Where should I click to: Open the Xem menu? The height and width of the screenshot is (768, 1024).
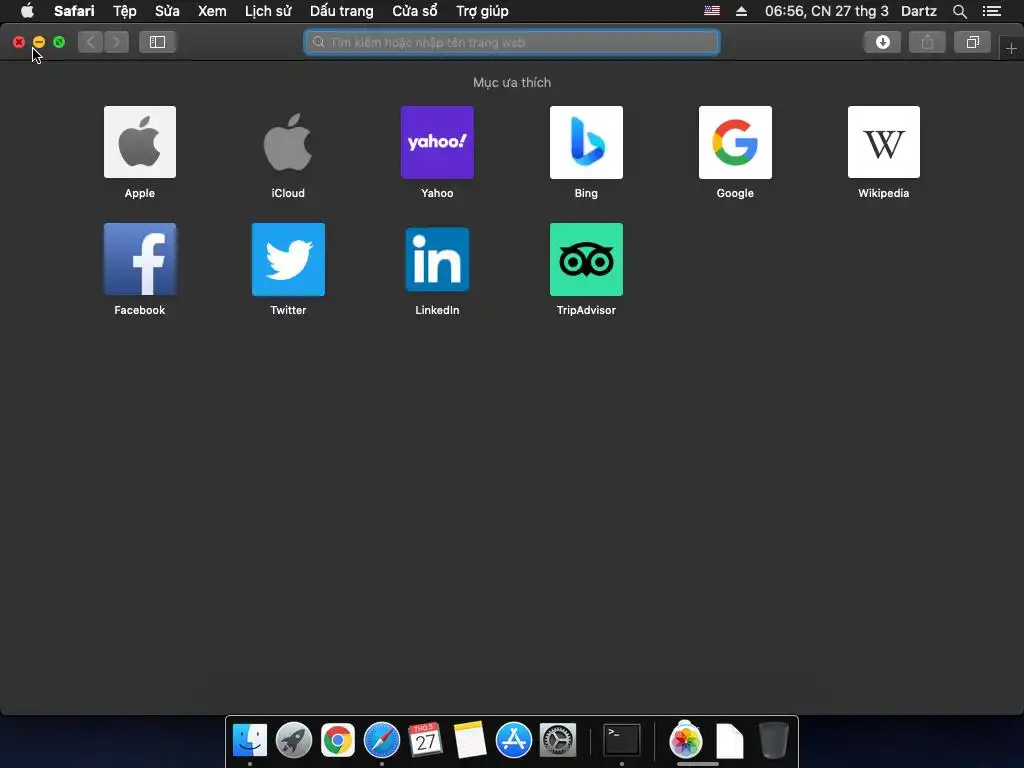click(212, 11)
